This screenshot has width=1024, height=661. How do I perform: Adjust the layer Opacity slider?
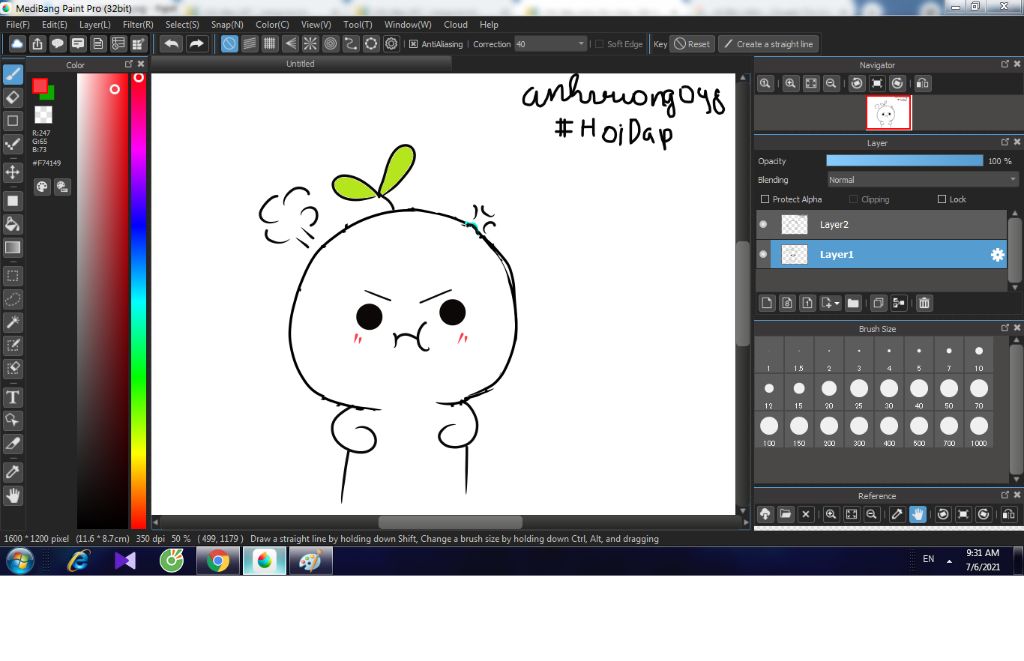[904, 161]
